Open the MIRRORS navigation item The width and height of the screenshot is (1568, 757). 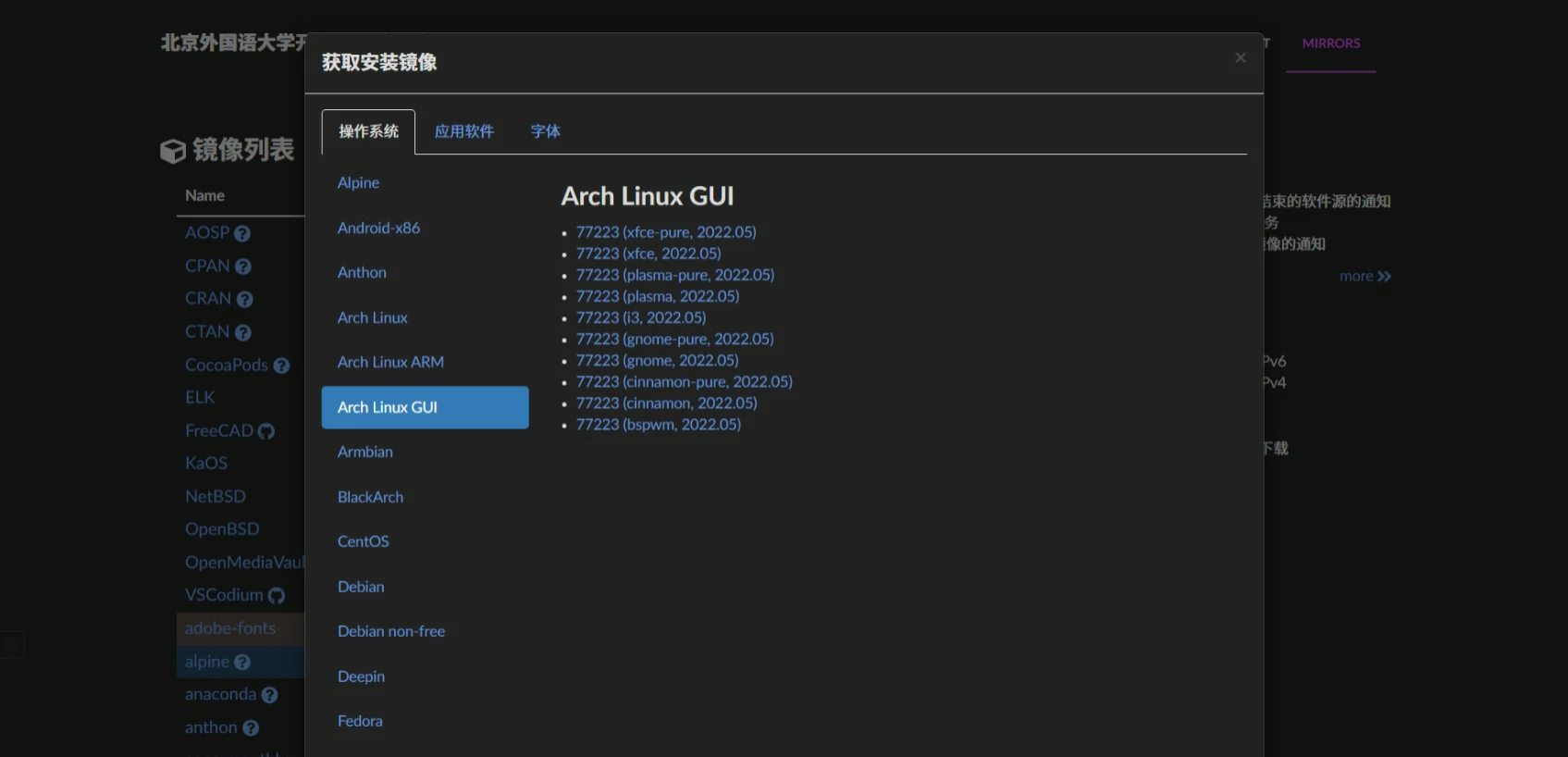tap(1330, 43)
